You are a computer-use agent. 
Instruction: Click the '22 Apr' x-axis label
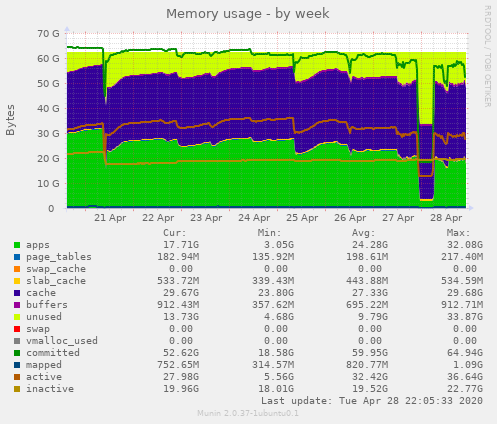158,218
